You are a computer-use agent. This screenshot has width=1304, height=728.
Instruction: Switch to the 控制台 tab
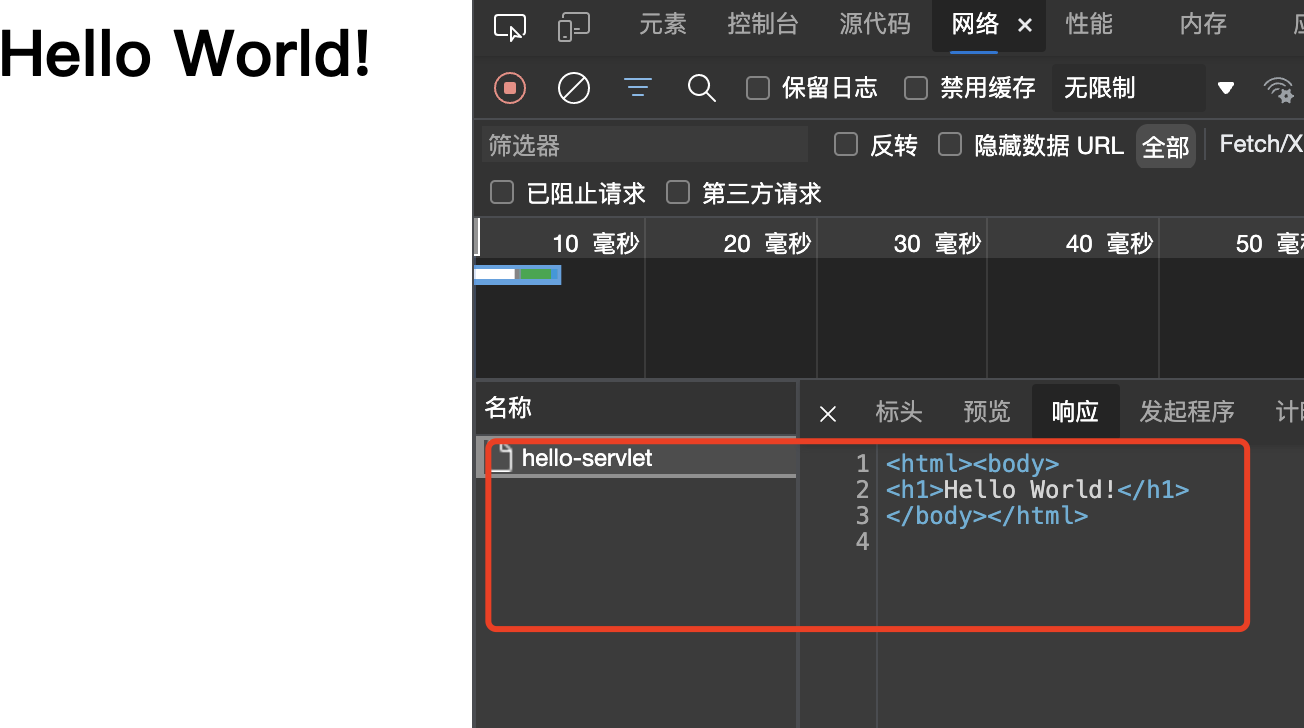pos(762,25)
